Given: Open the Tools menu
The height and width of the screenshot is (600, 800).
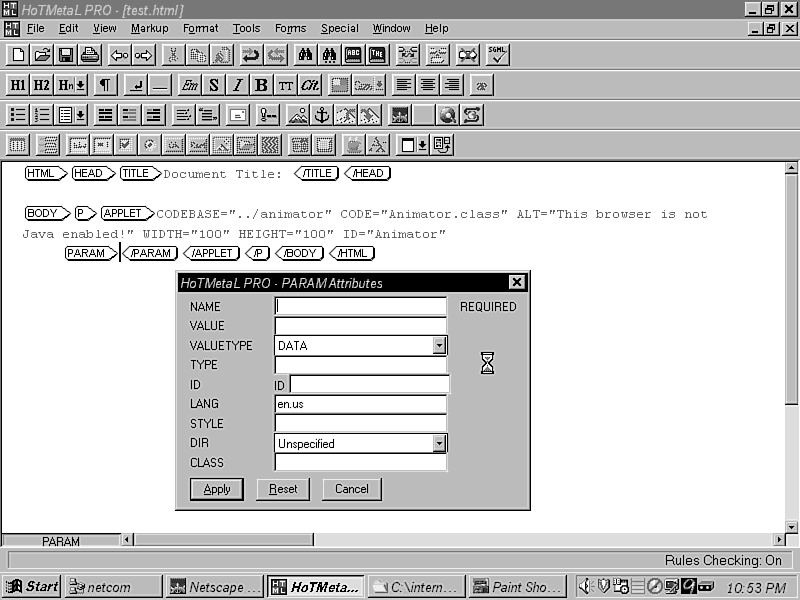Looking at the screenshot, I should (246, 29).
